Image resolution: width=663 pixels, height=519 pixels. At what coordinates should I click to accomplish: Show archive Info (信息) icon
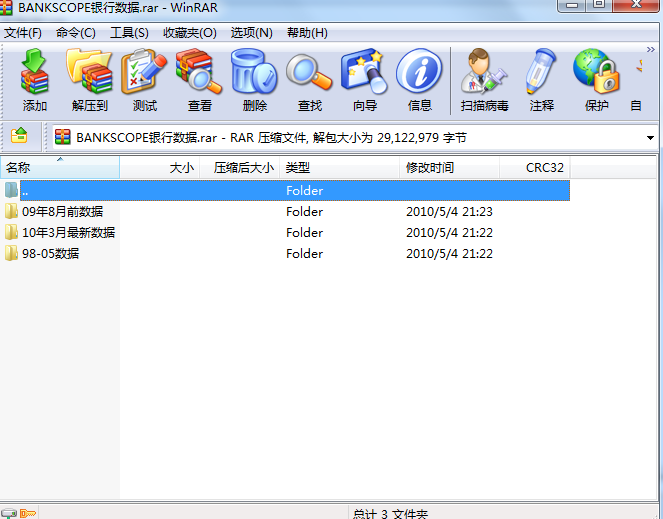419,80
